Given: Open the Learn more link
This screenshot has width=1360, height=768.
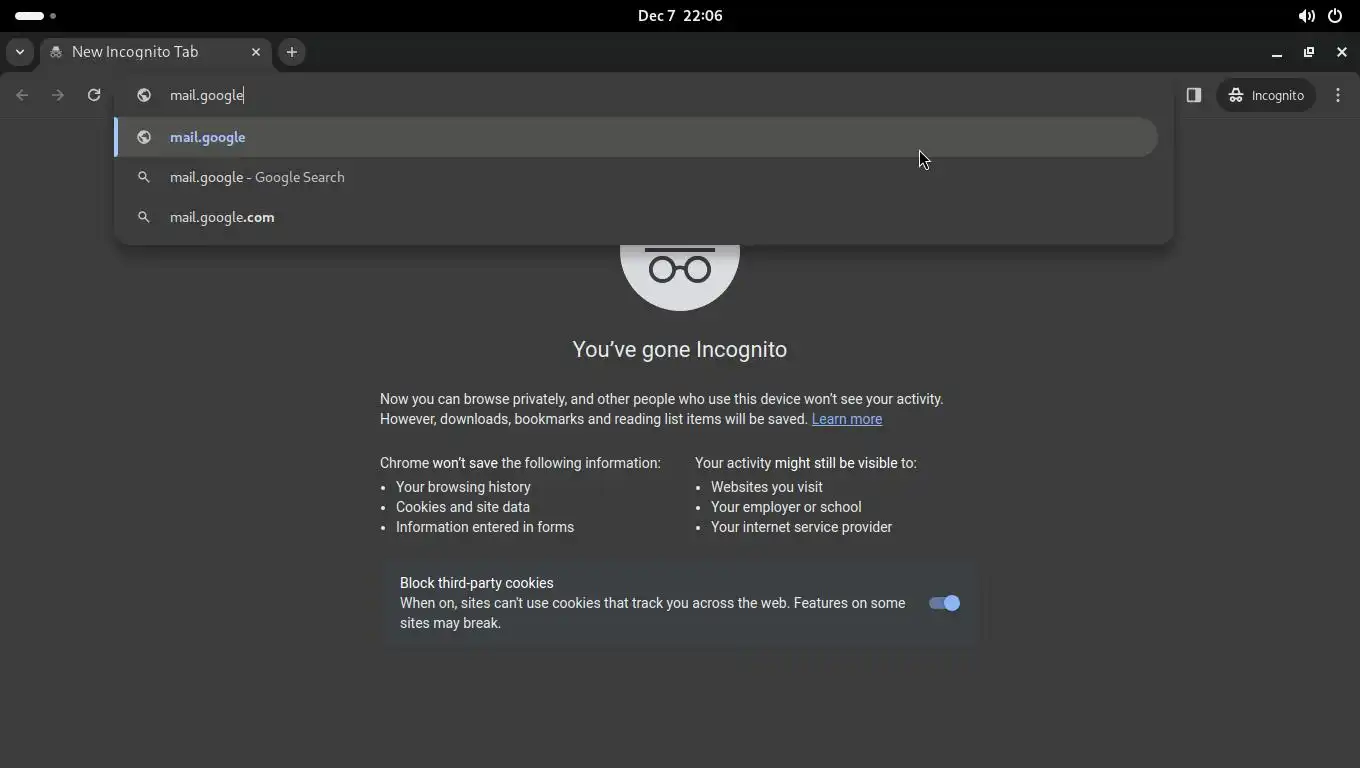Looking at the screenshot, I should 847,419.
